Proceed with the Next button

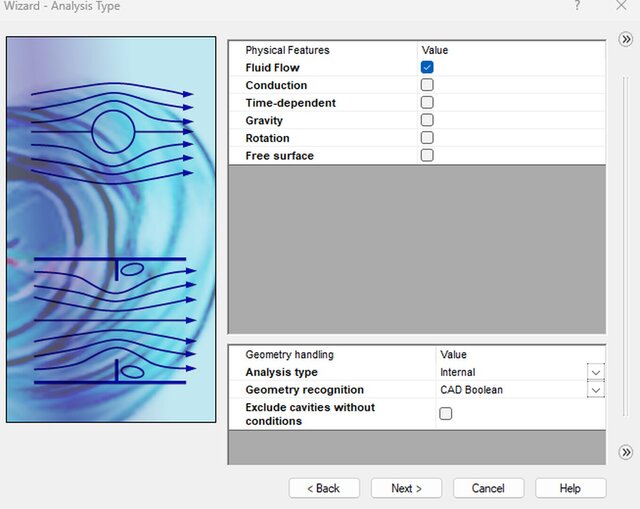point(406,488)
